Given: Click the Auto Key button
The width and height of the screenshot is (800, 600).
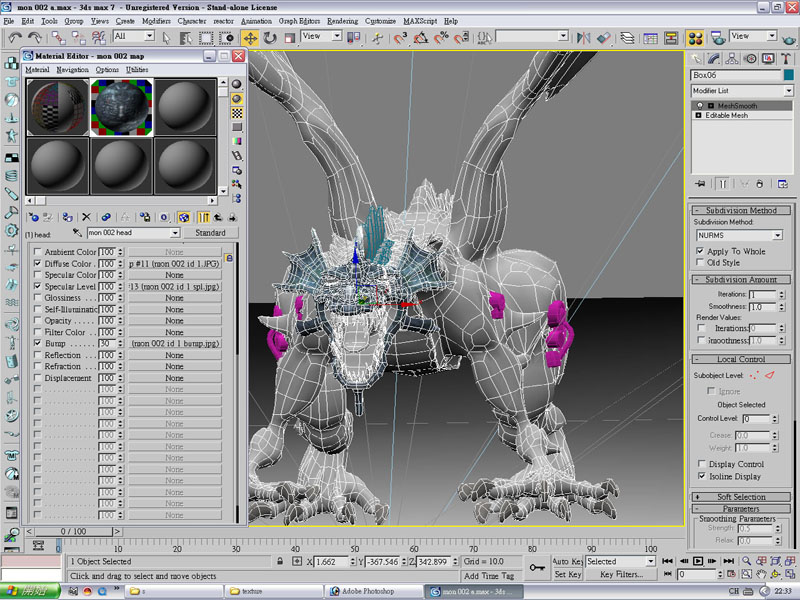Looking at the screenshot, I should [x=567, y=561].
